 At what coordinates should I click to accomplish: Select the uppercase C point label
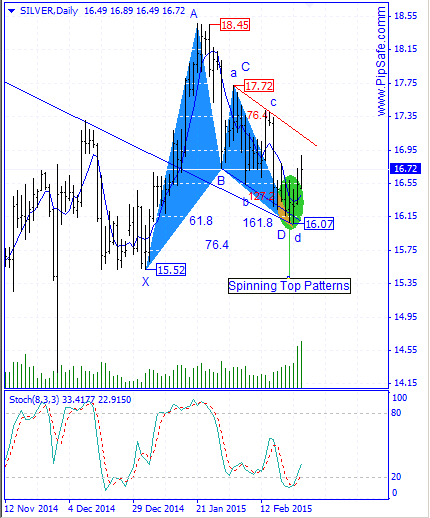point(246,67)
